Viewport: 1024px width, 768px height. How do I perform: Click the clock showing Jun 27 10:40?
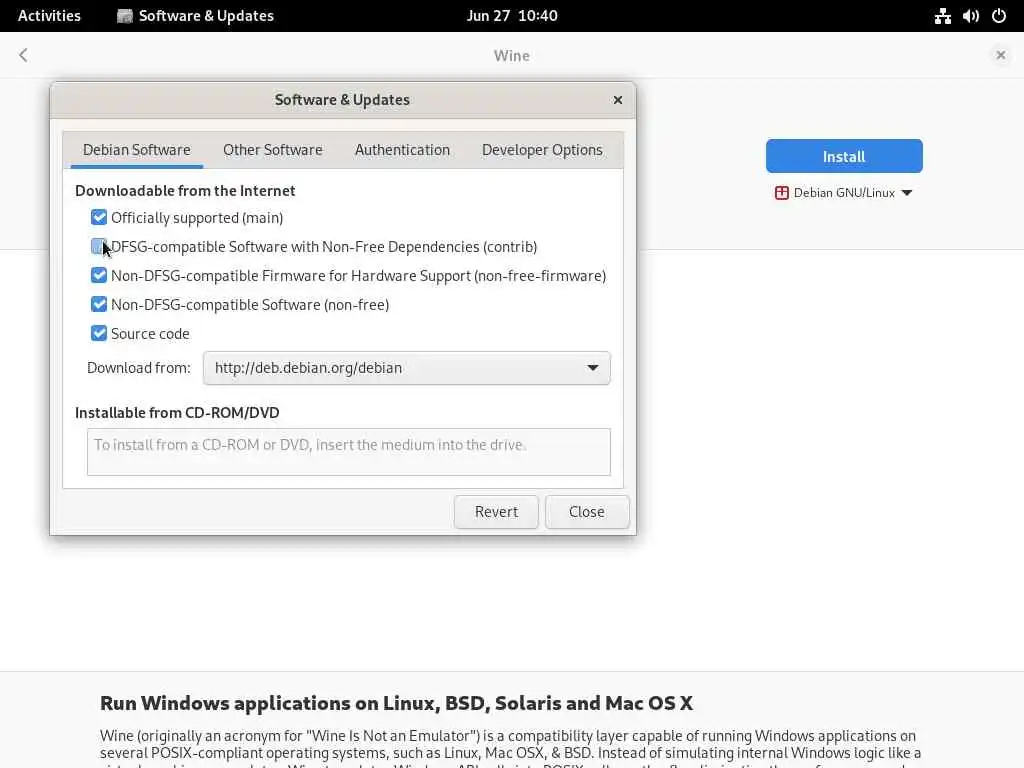click(x=512, y=16)
